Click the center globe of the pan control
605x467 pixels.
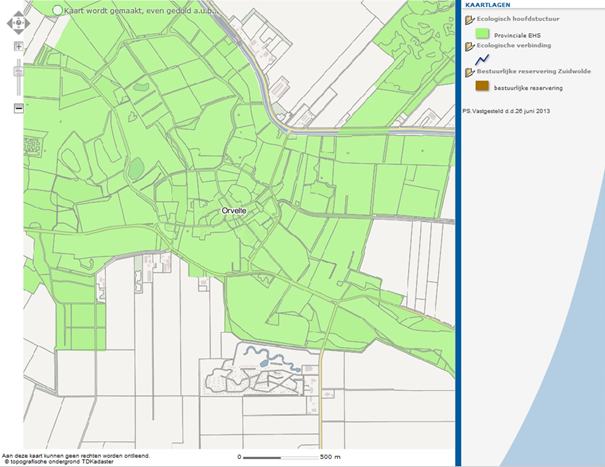coord(18,23)
